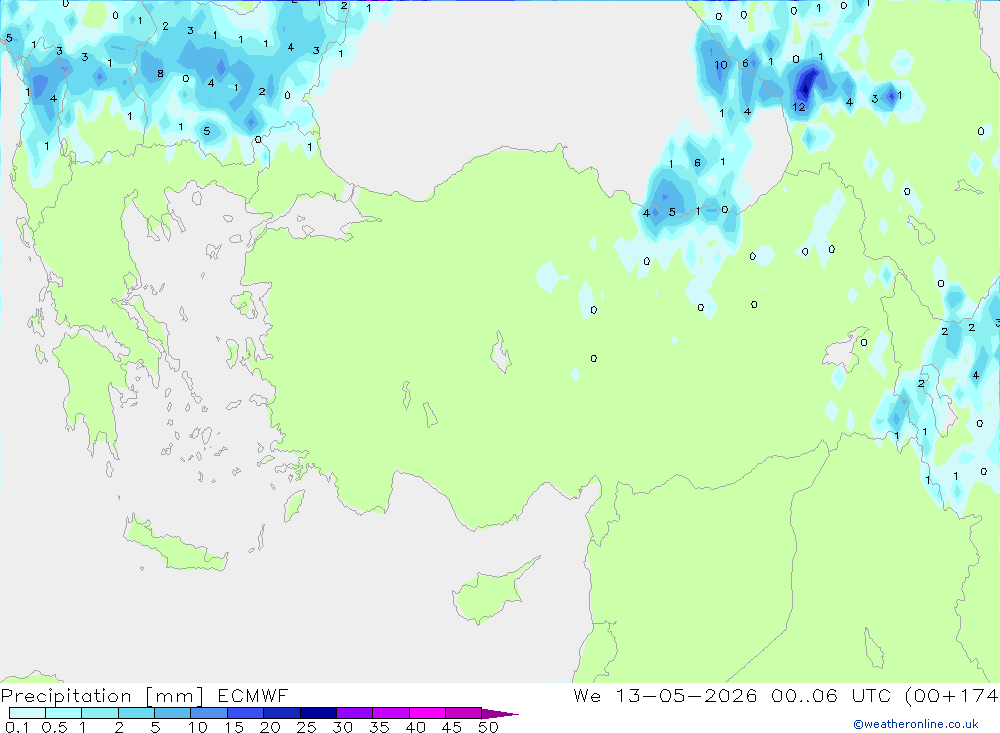Click the '[mm]' unit label
Screen dimensions: 1000x733
175,696
